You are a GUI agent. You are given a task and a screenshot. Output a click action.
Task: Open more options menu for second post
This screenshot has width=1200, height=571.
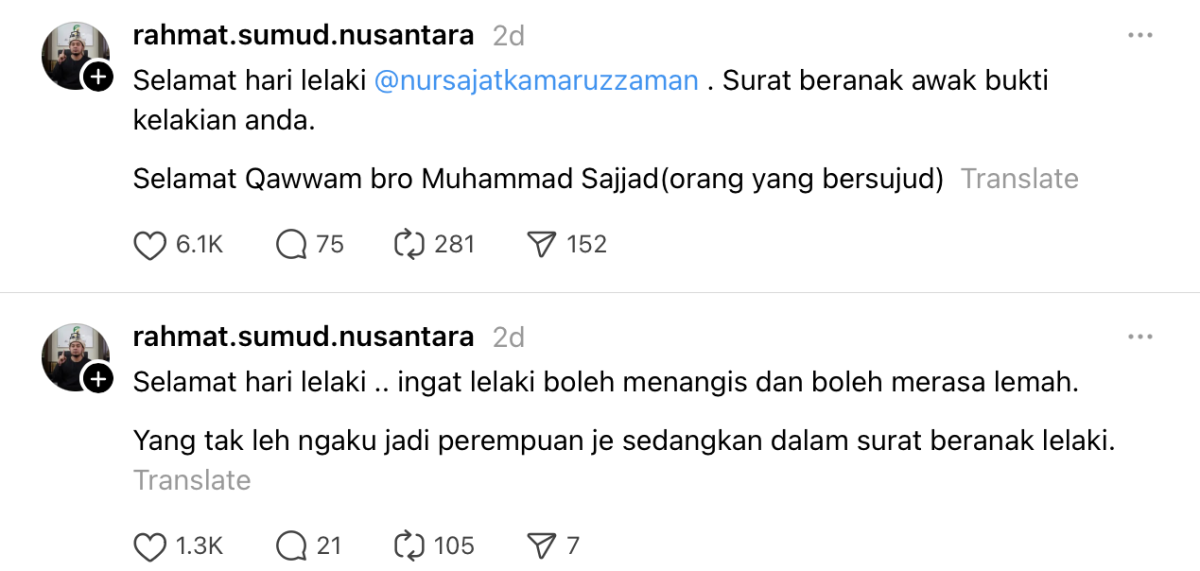[x=1140, y=337]
